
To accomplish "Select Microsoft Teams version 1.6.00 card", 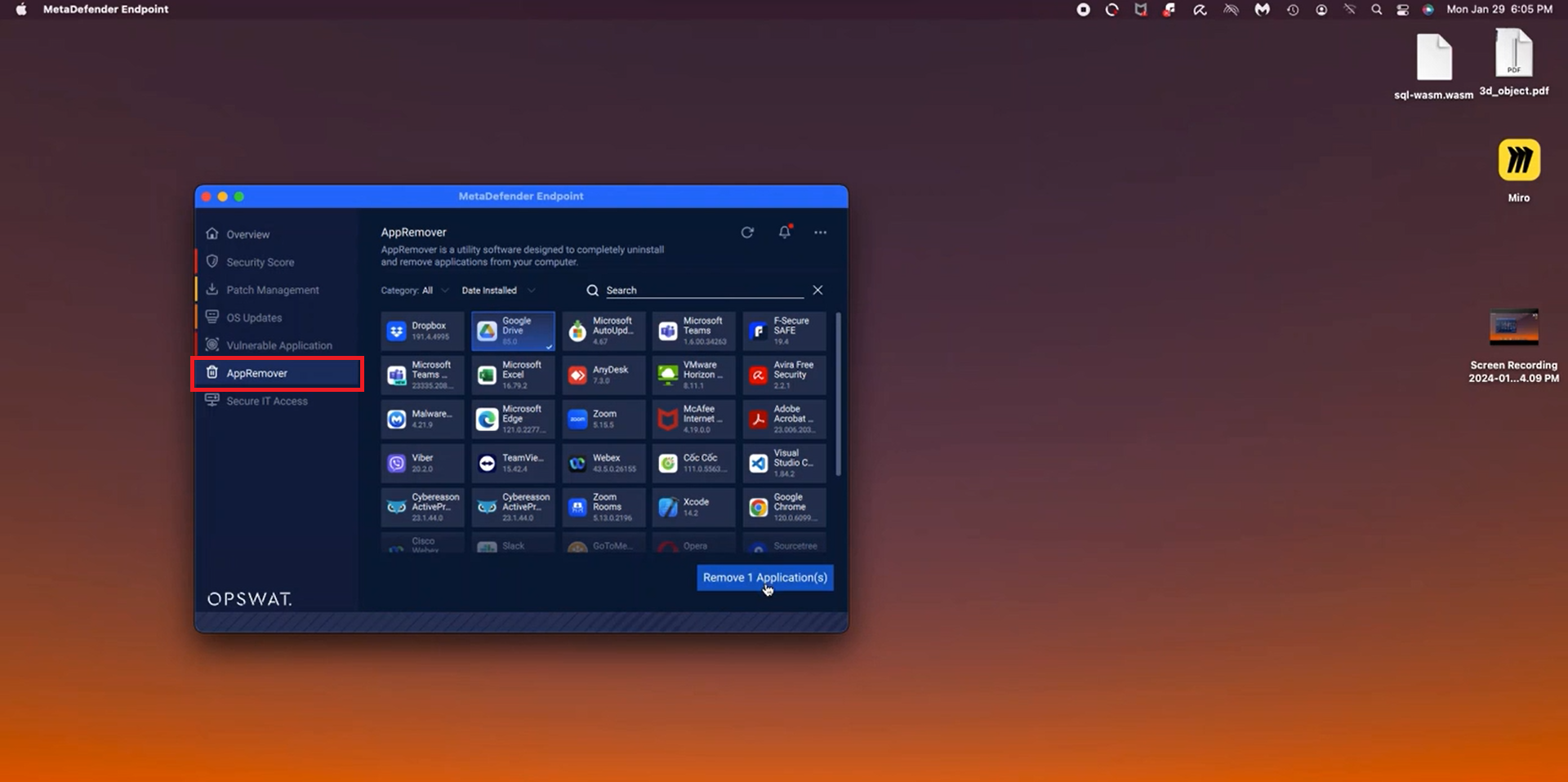I will [x=694, y=331].
